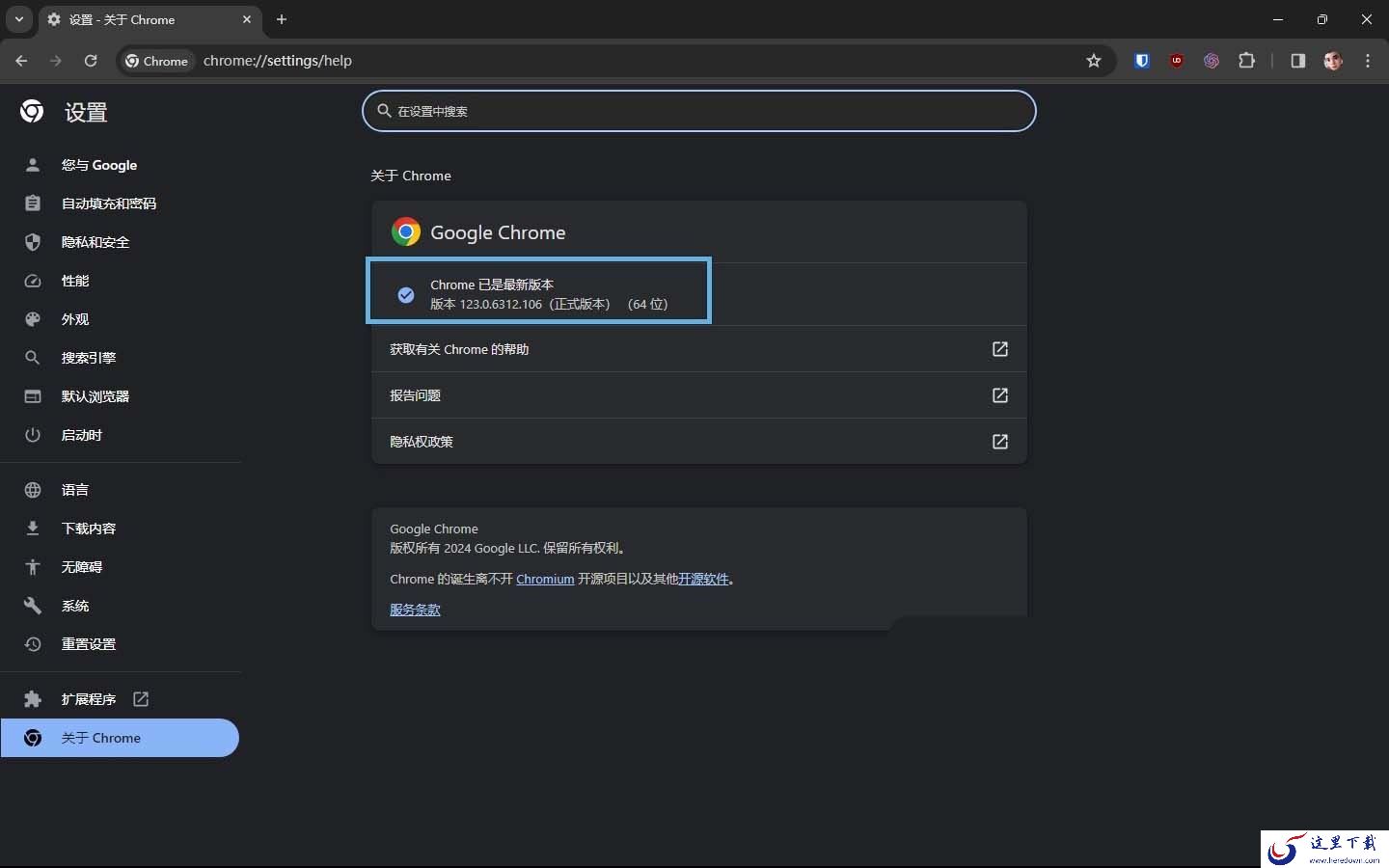Click the Chrome site info chip

[156, 61]
